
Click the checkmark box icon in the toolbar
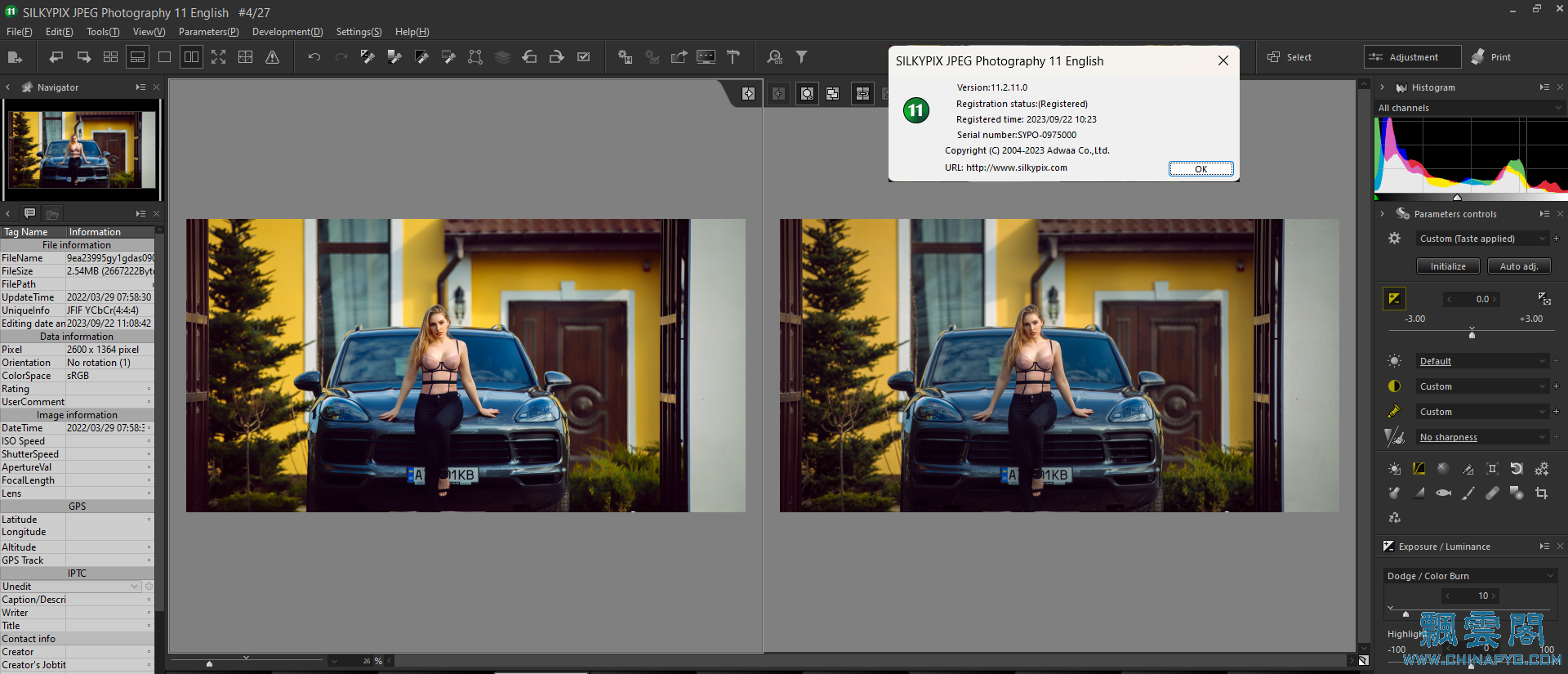coord(583,57)
